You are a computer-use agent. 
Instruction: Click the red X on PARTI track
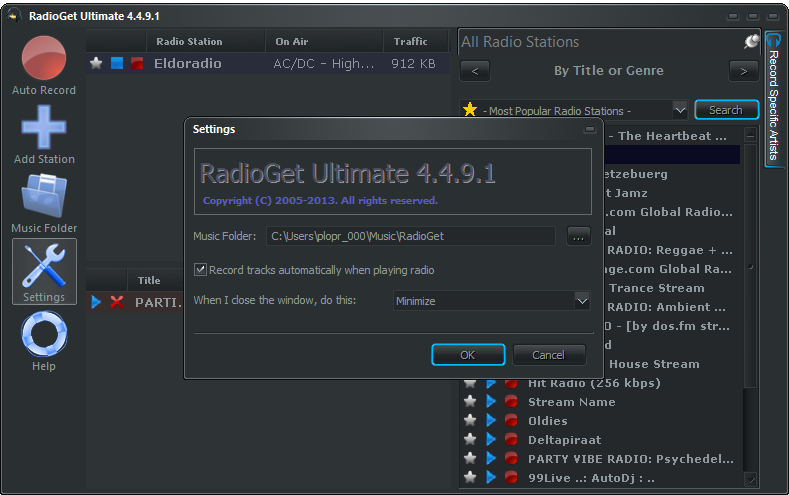point(117,302)
